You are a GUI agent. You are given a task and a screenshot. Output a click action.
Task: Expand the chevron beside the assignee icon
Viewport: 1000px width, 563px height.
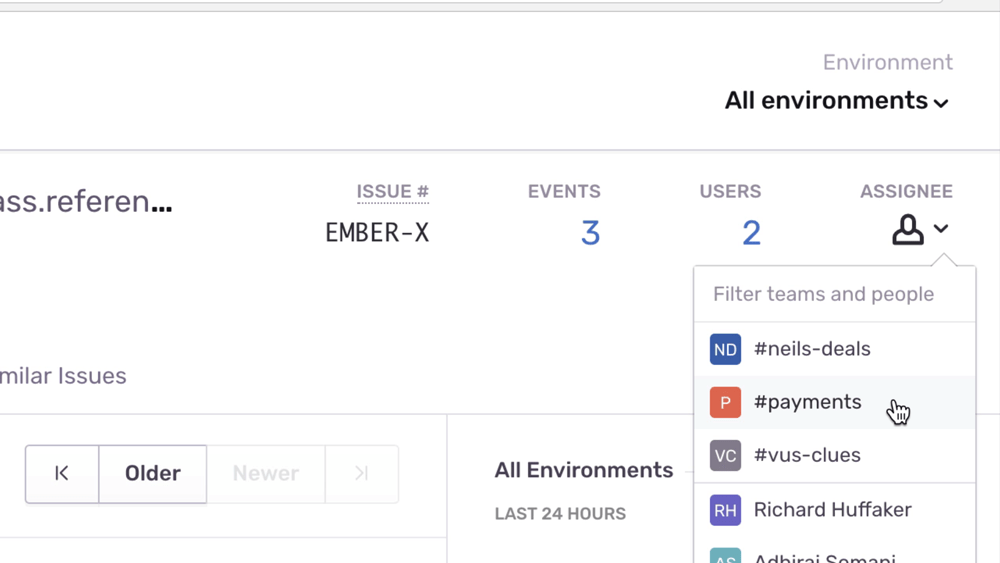click(x=941, y=229)
